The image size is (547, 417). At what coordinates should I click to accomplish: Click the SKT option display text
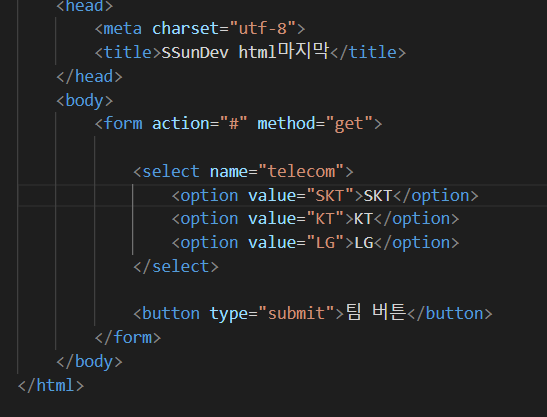tap(378, 196)
